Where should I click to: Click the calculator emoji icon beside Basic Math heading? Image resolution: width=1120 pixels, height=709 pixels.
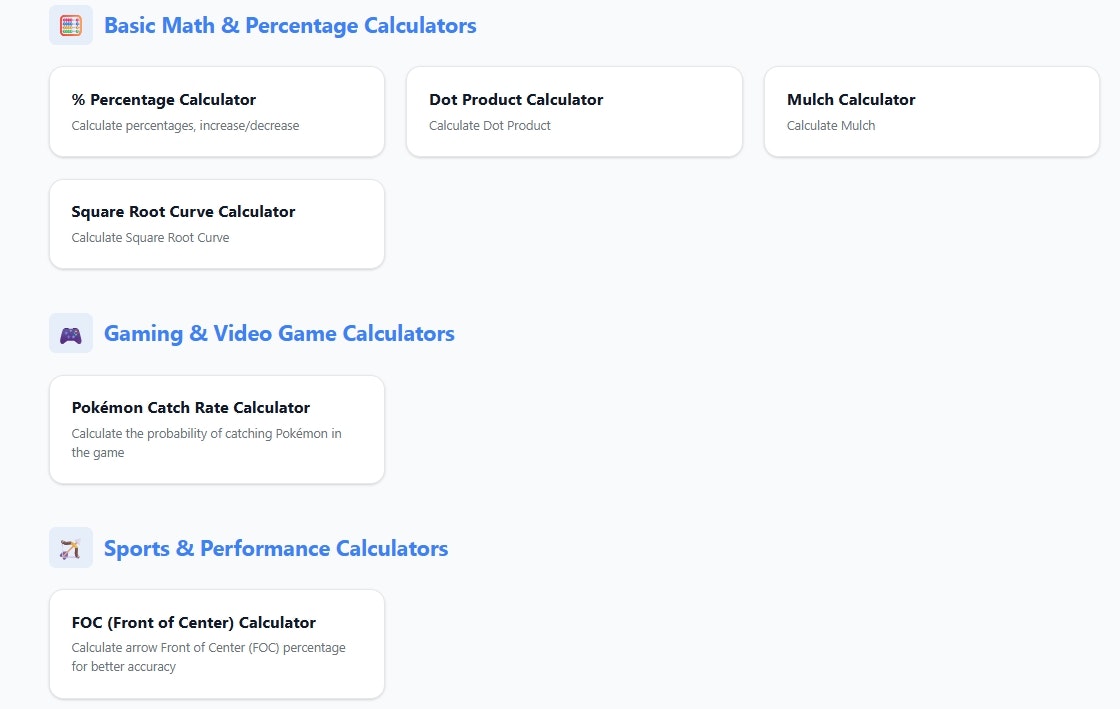click(x=70, y=24)
